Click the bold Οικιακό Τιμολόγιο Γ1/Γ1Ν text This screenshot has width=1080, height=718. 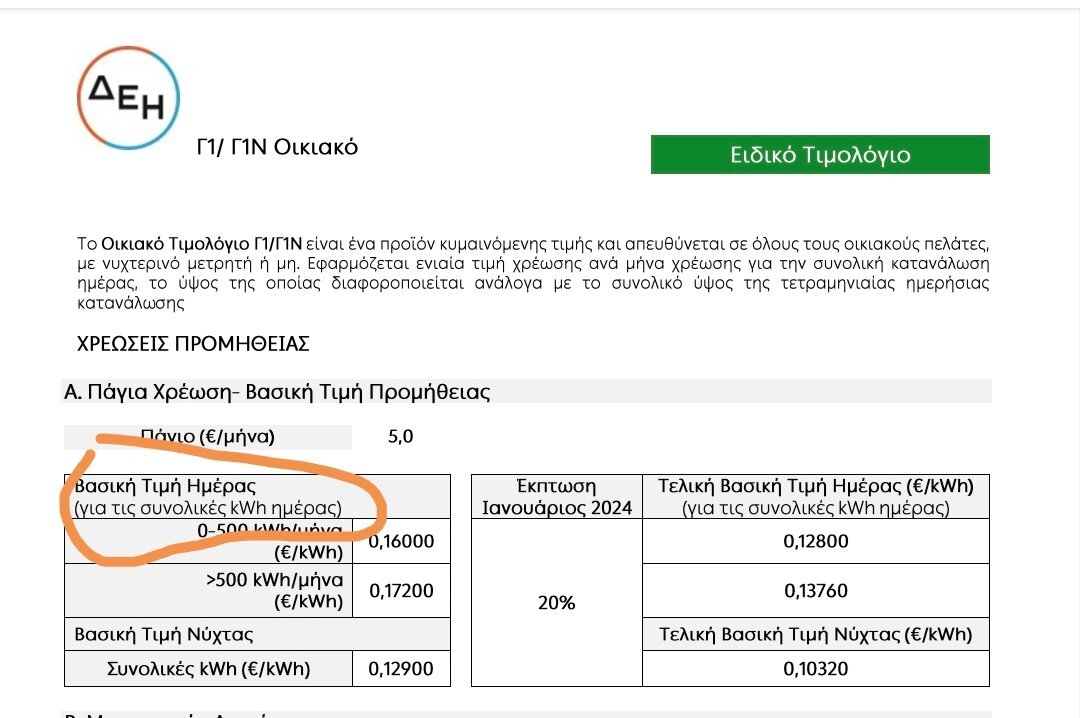click(x=202, y=244)
